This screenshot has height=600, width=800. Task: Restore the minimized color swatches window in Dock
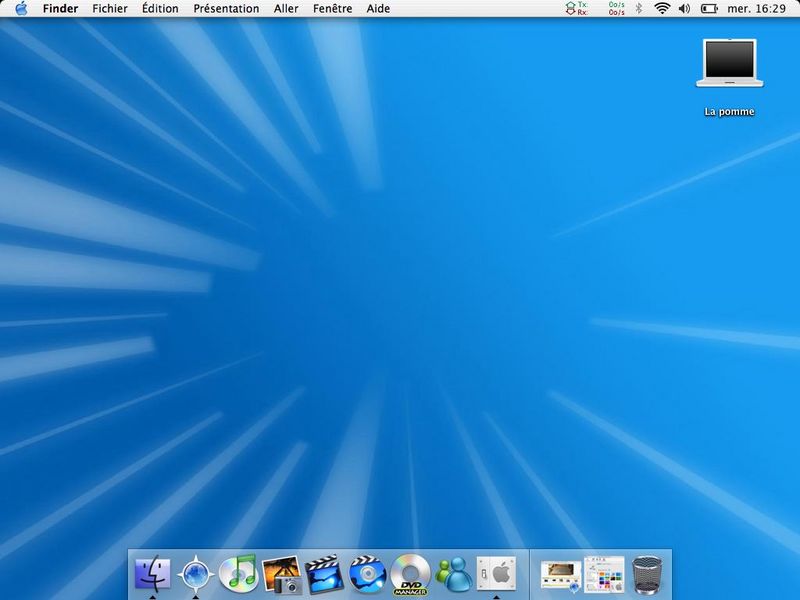tap(604, 574)
